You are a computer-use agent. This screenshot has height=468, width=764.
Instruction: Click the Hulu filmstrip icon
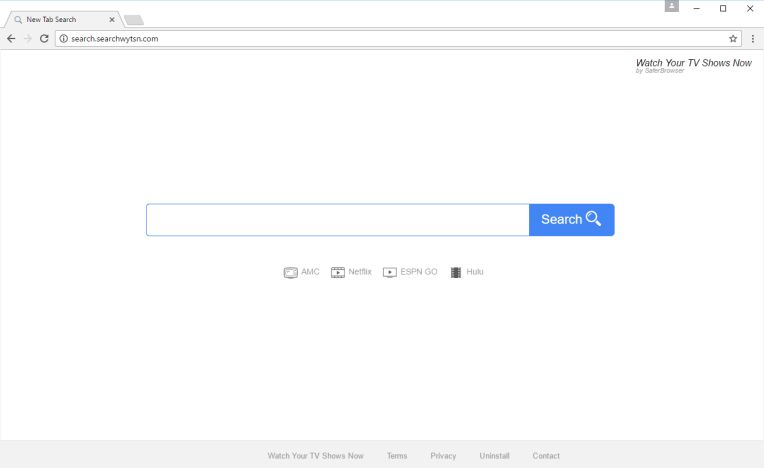click(456, 272)
